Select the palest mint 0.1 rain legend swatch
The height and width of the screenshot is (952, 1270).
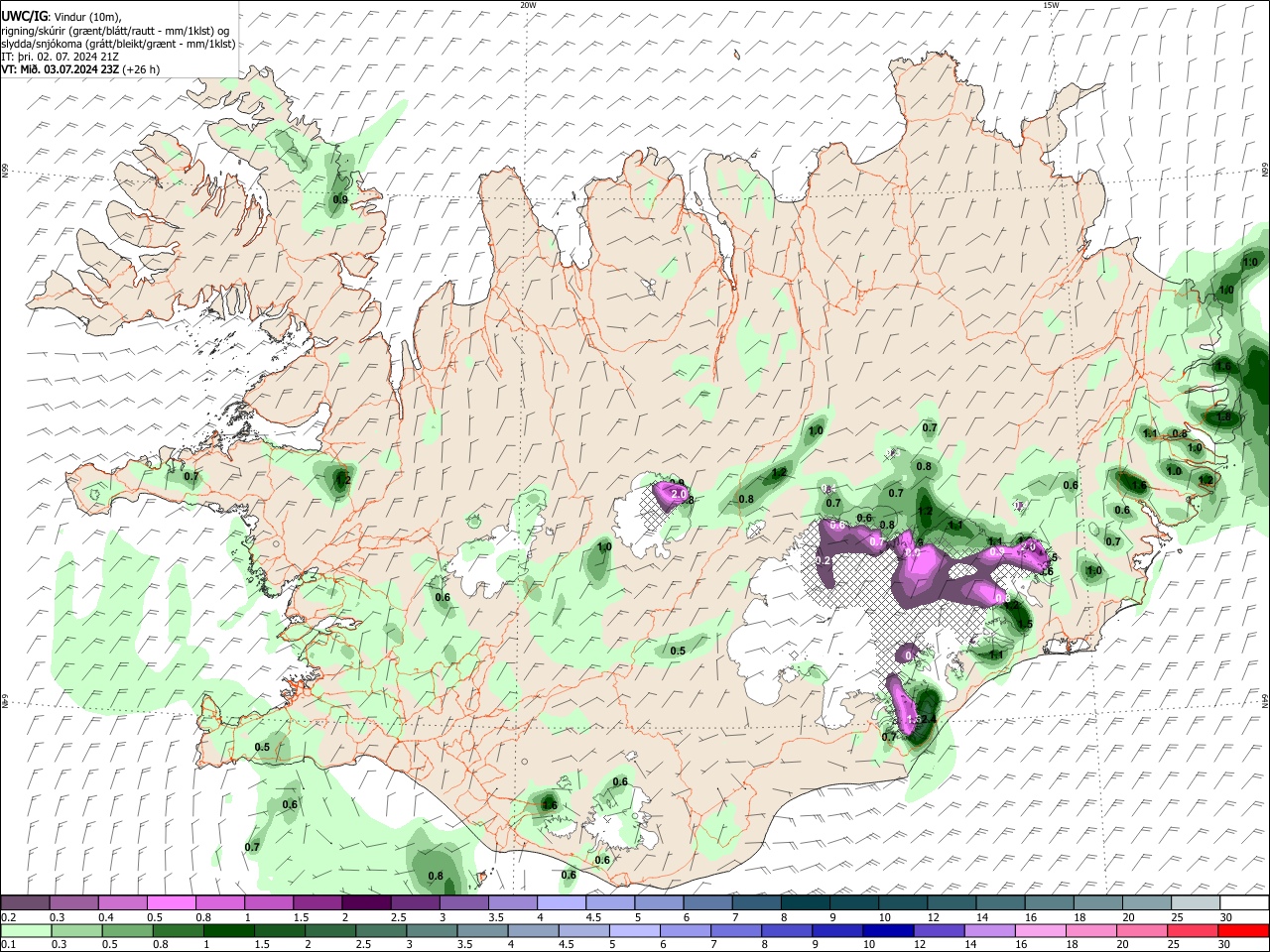[x=26, y=930]
